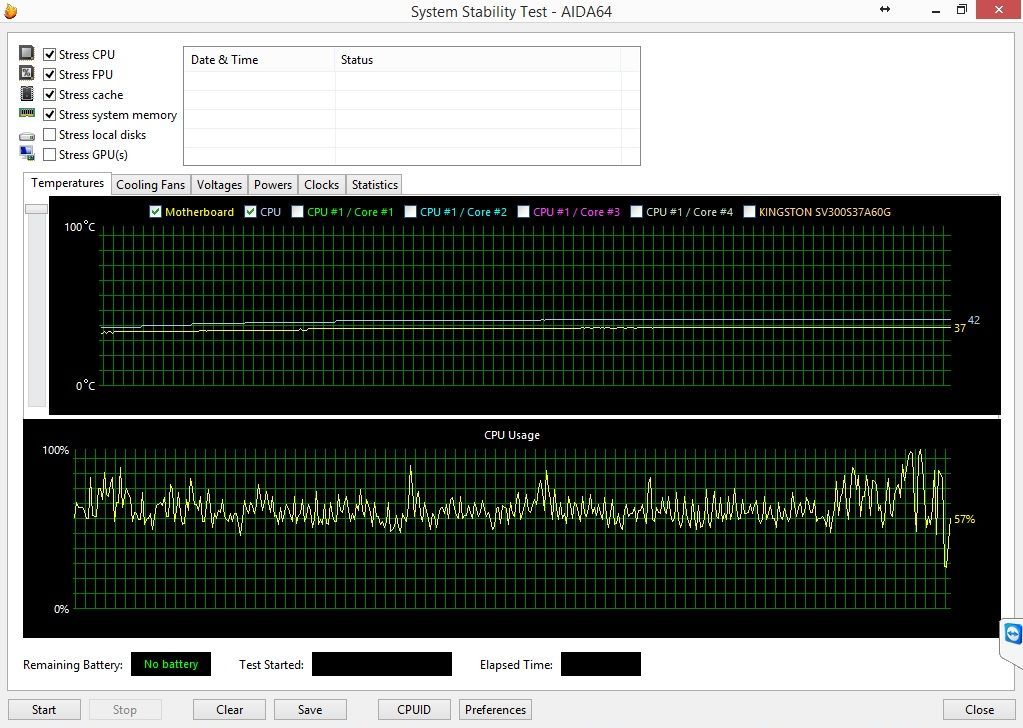Restore down the AIDA64 window
The image size is (1023, 728).
point(962,9)
